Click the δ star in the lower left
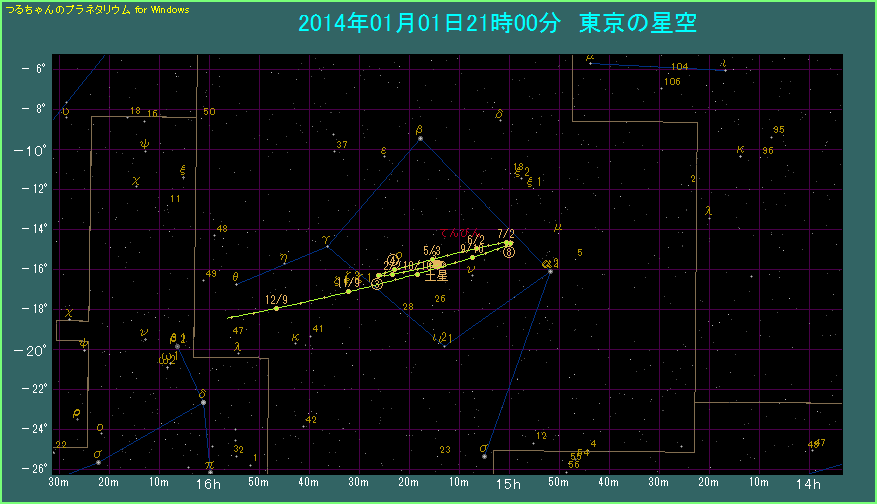 [x=204, y=402]
